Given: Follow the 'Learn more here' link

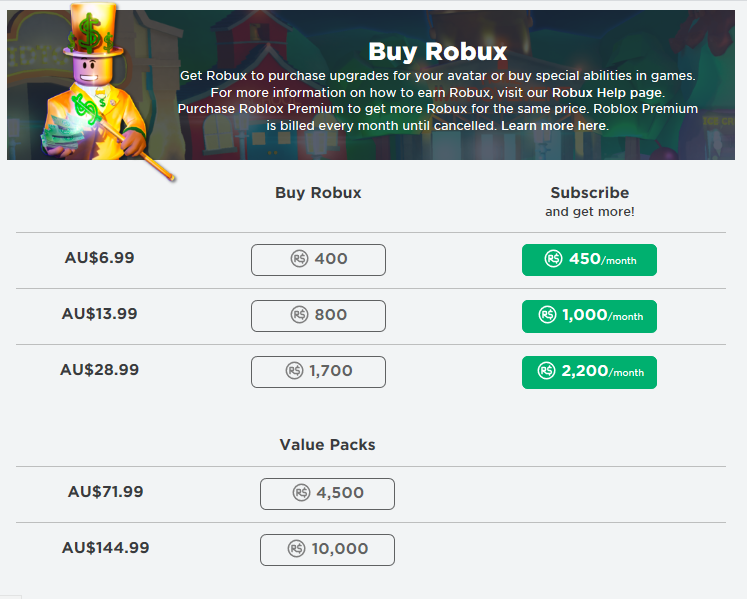Looking at the screenshot, I should [554, 126].
